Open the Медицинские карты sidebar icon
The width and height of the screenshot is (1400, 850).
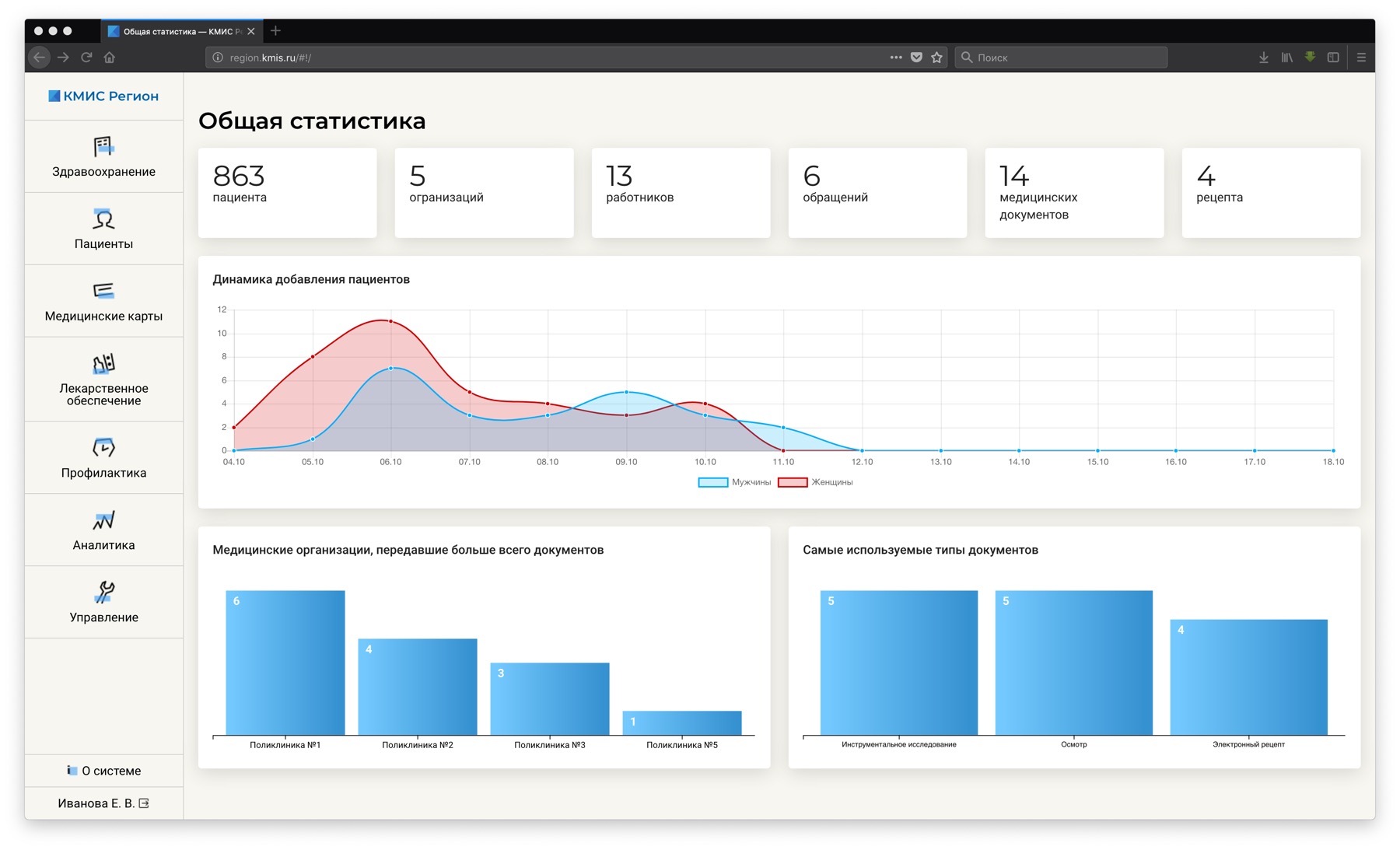tap(103, 291)
